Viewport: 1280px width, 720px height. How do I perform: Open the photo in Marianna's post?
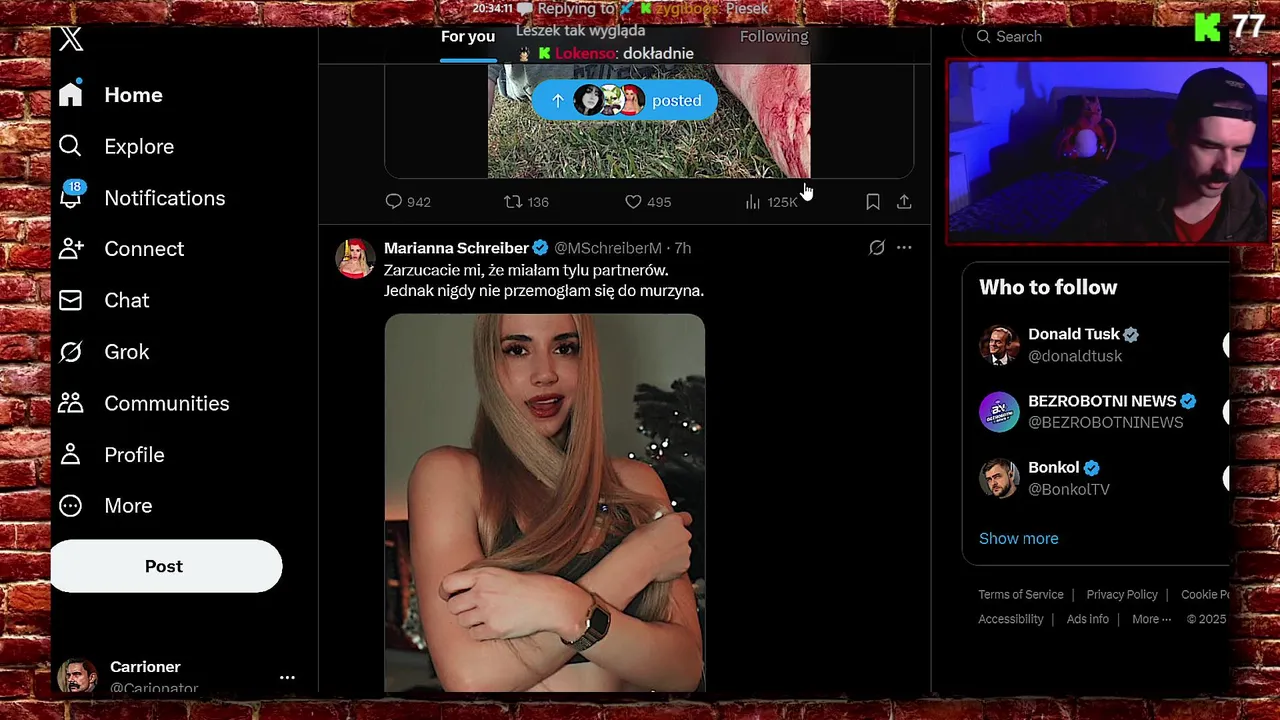click(545, 503)
